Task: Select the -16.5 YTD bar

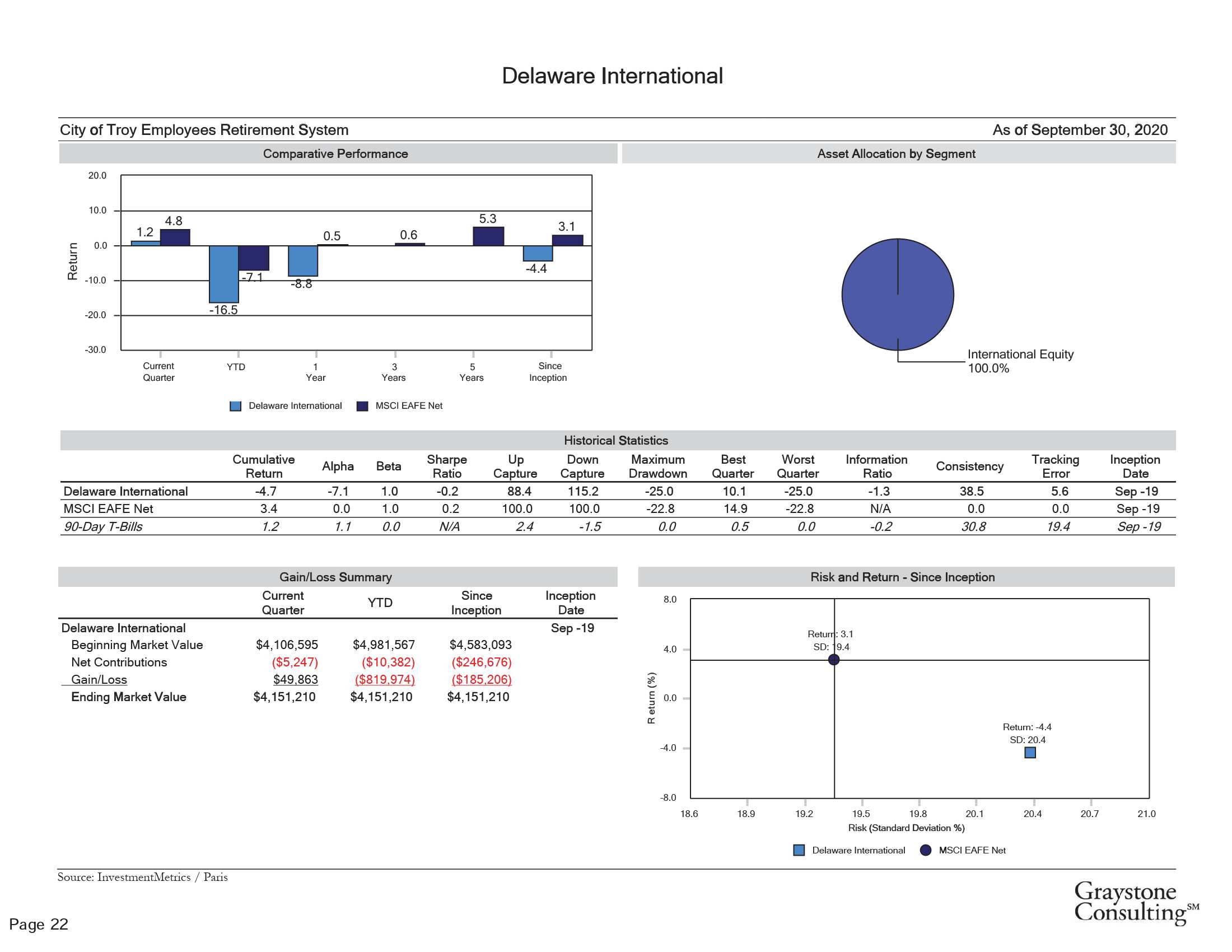Action: point(224,274)
